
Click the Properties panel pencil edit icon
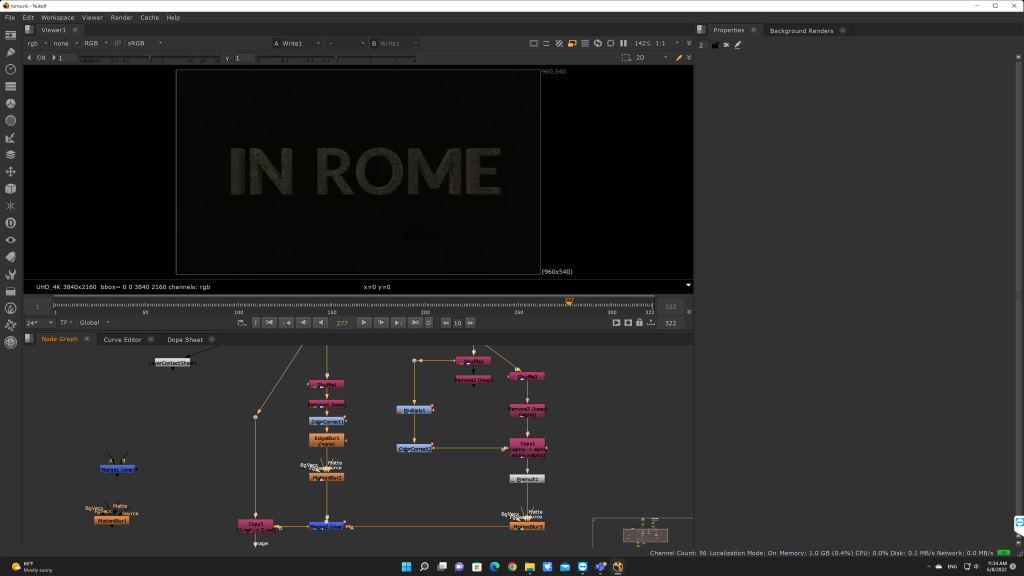pyautogui.click(x=738, y=45)
